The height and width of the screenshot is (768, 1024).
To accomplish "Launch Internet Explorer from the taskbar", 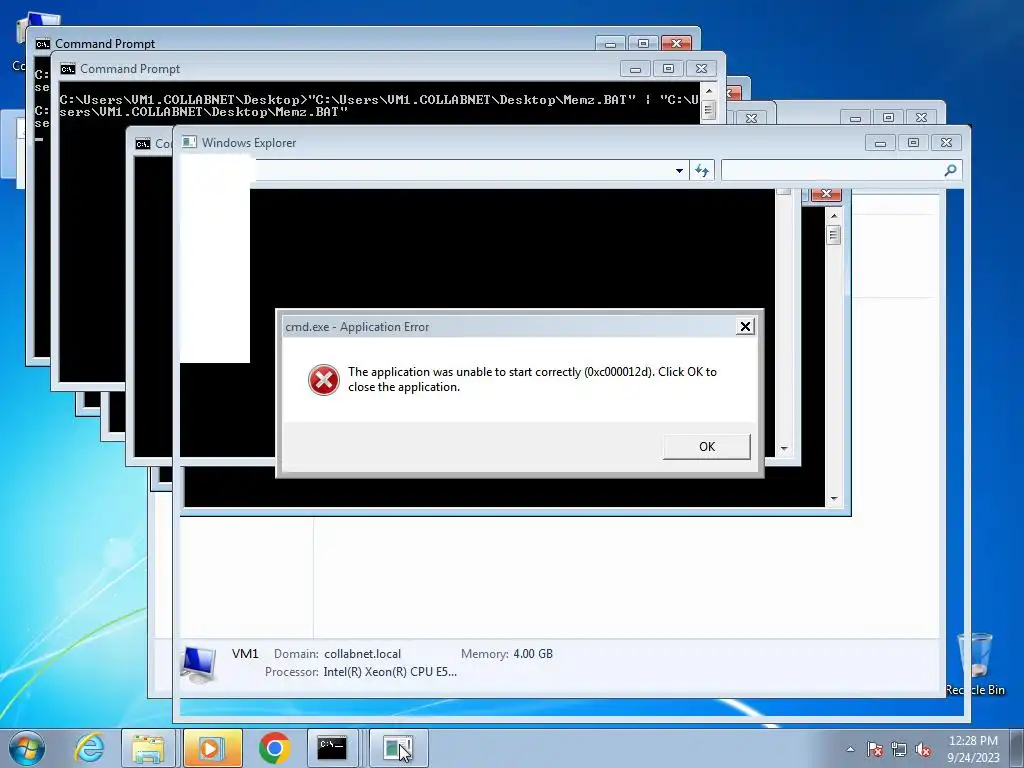I will pyautogui.click(x=89, y=748).
